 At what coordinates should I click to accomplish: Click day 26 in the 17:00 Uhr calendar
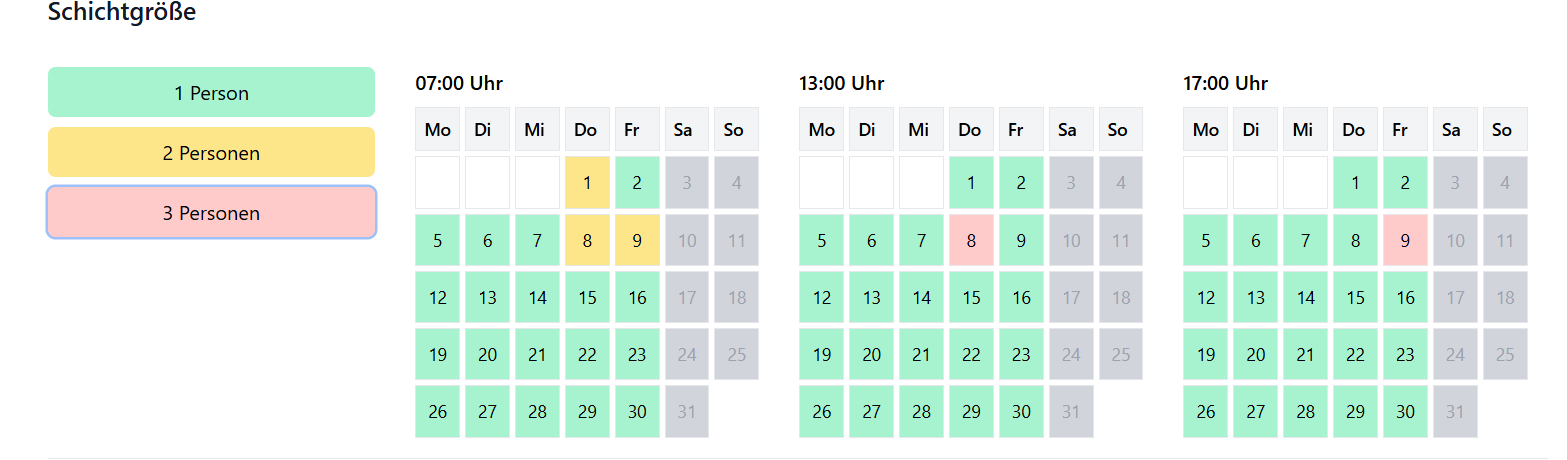point(1205,411)
